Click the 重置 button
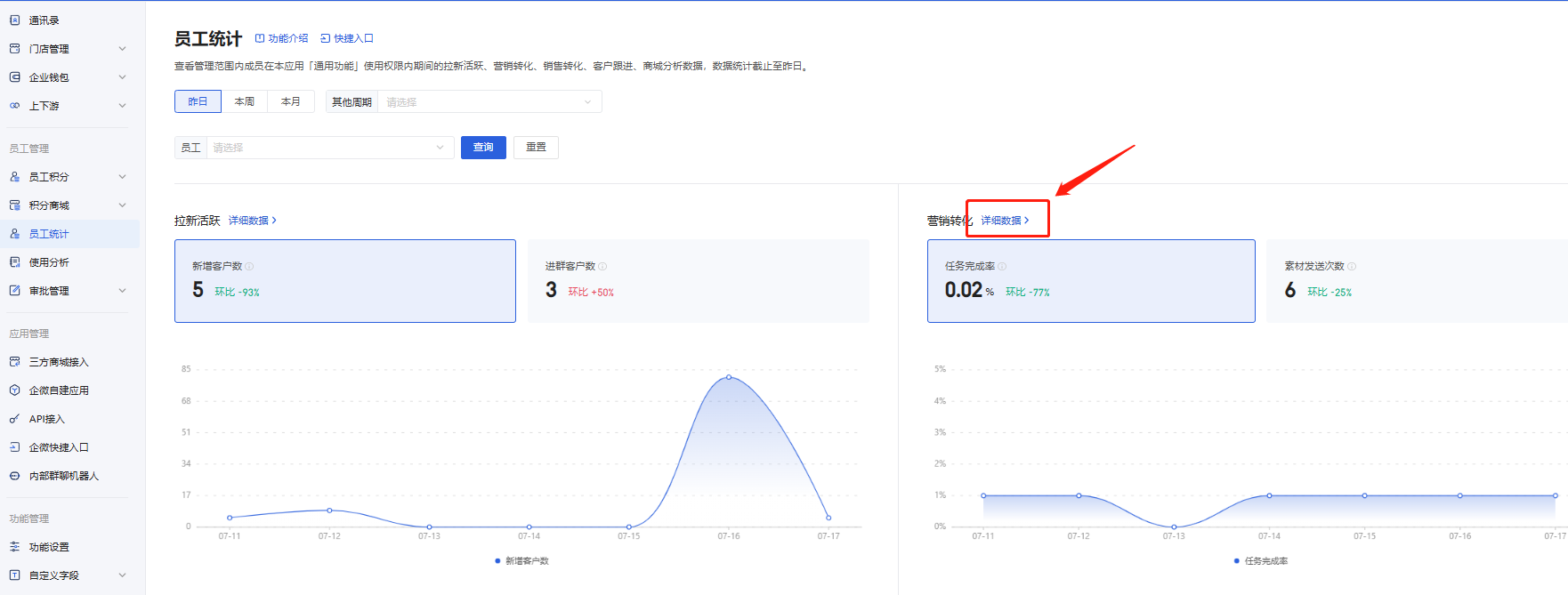The height and width of the screenshot is (595, 1568). [536, 148]
